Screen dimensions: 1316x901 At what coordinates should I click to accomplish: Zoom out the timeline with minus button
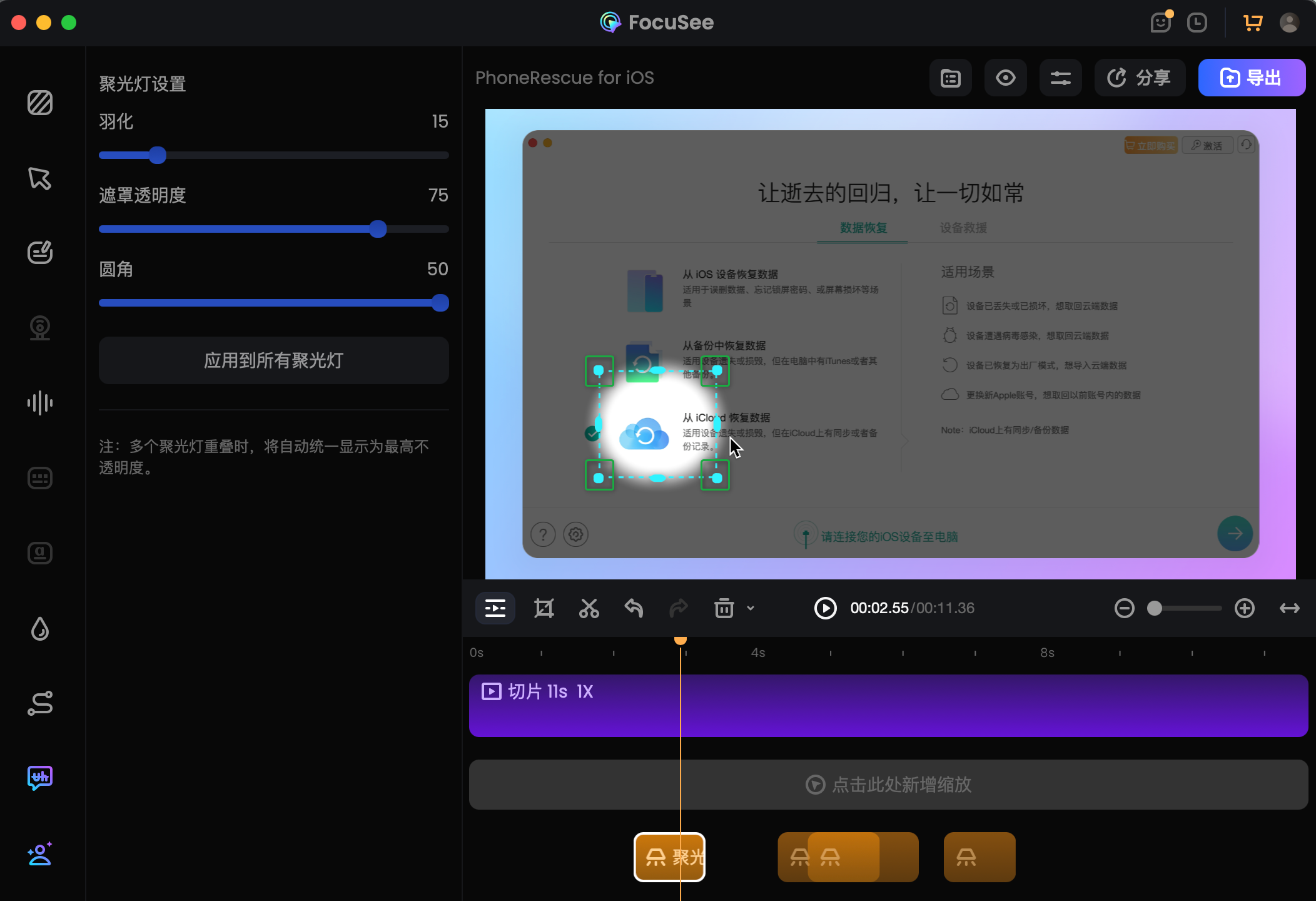1125,608
